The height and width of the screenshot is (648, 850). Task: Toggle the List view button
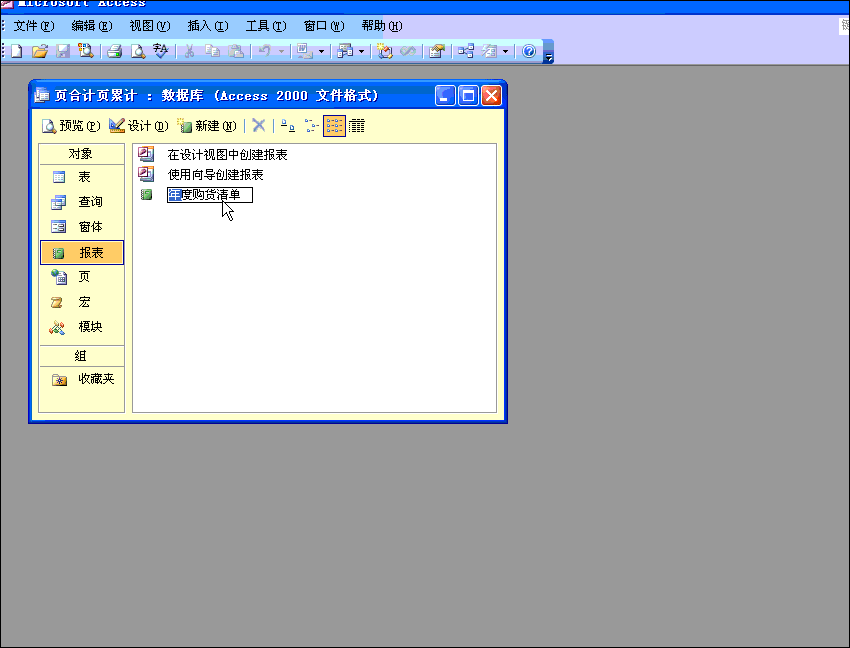point(334,126)
